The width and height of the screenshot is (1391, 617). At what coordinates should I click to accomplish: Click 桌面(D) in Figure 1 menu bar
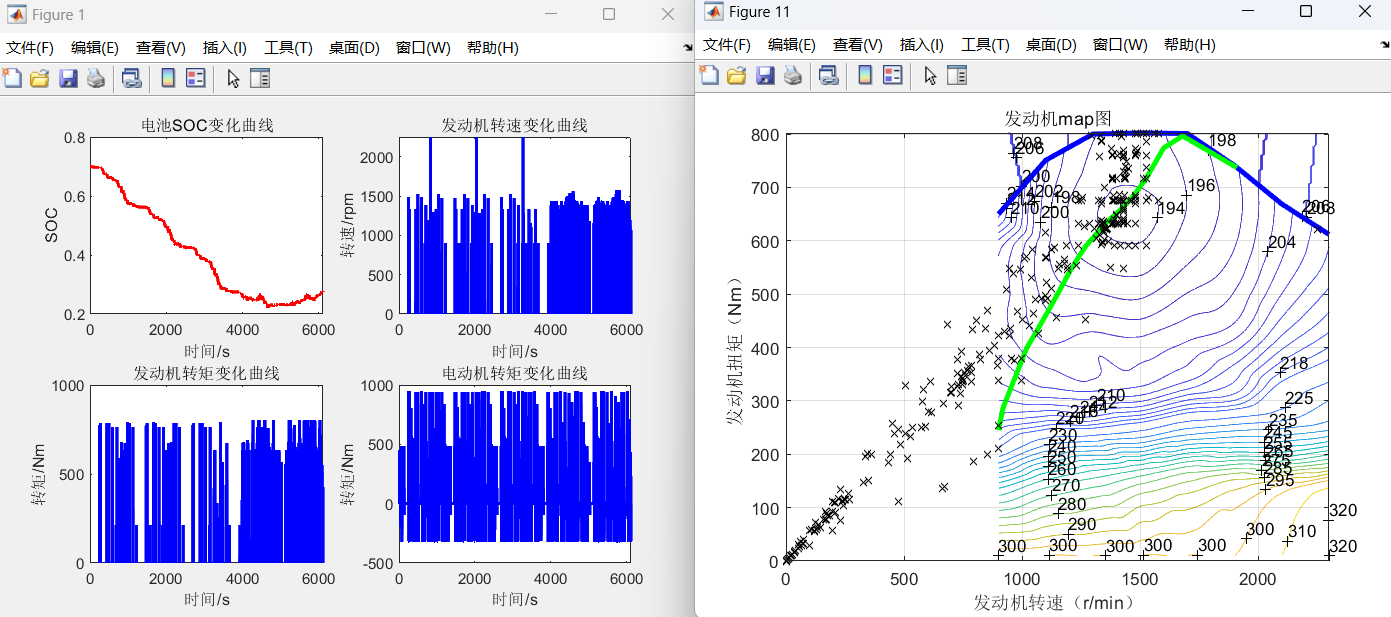354,48
